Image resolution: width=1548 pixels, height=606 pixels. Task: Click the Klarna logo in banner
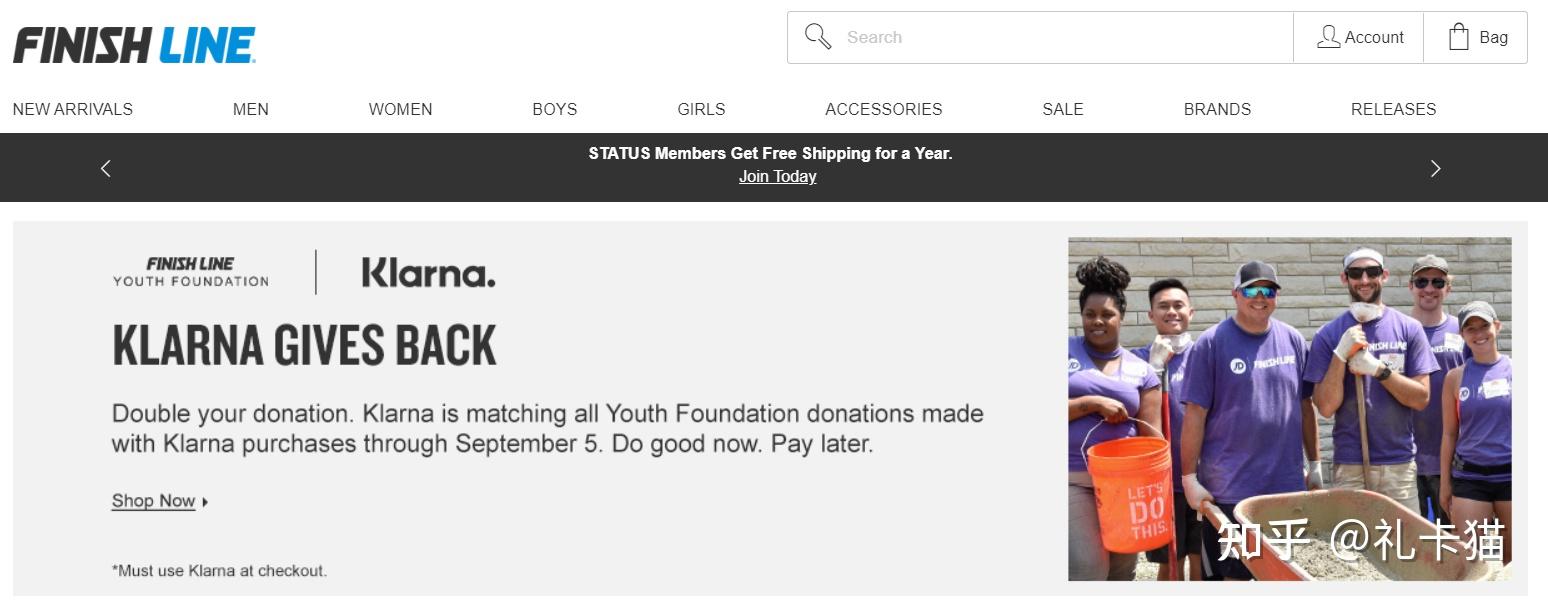(428, 272)
